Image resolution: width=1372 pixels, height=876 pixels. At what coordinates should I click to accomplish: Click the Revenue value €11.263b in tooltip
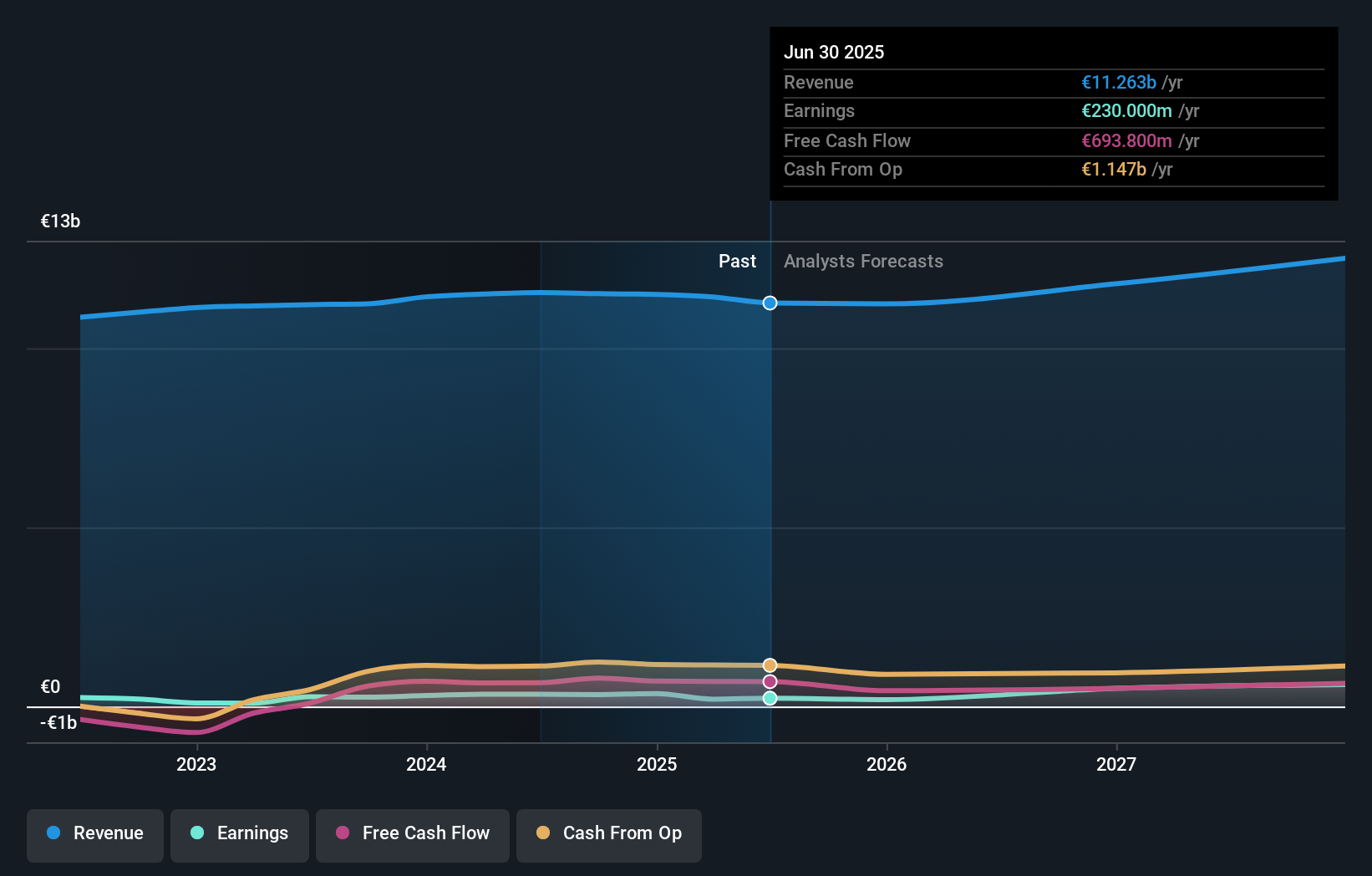tap(1119, 83)
